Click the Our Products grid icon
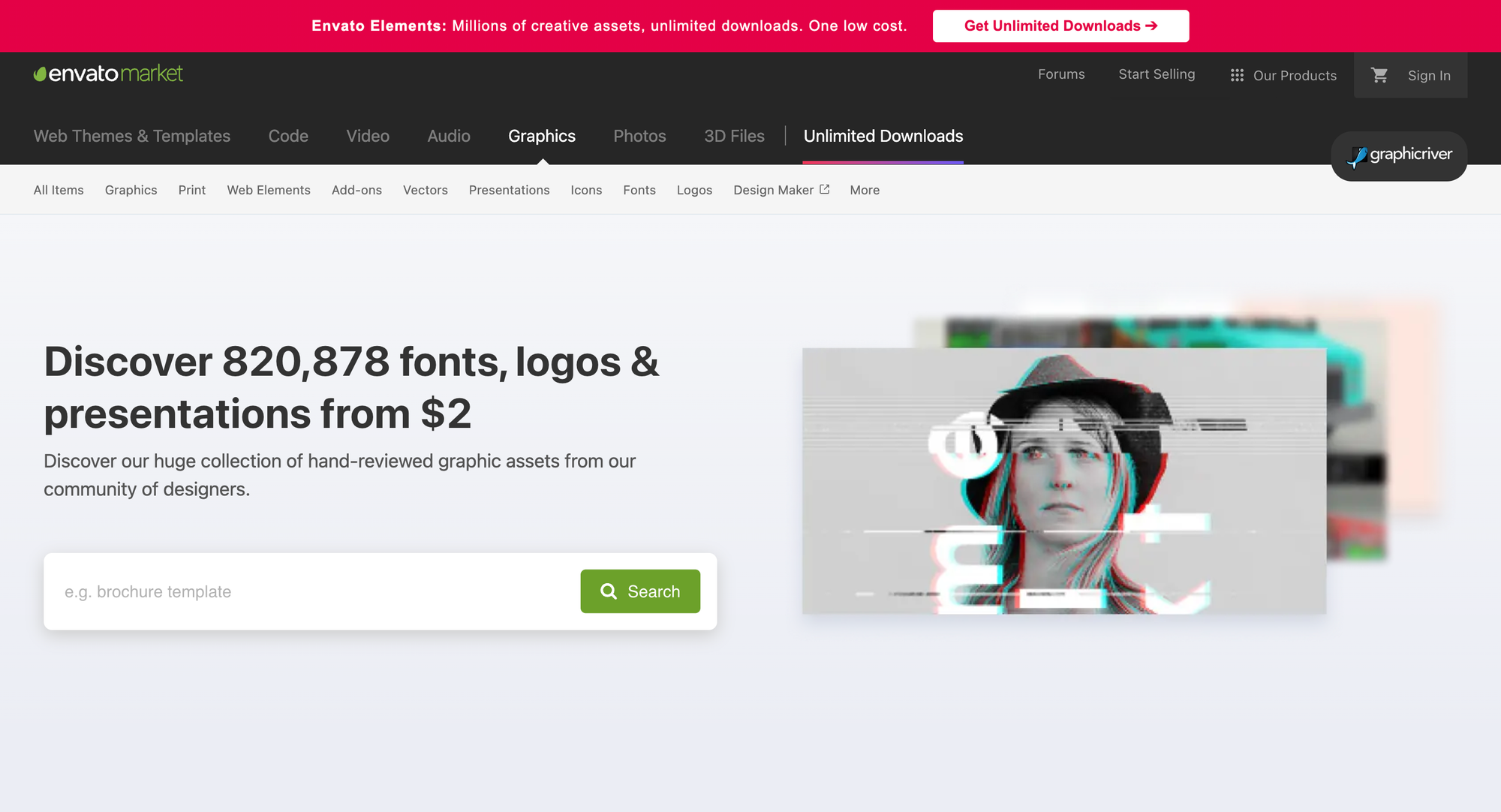The width and height of the screenshot is (1501, 812). pos(1237,75)
